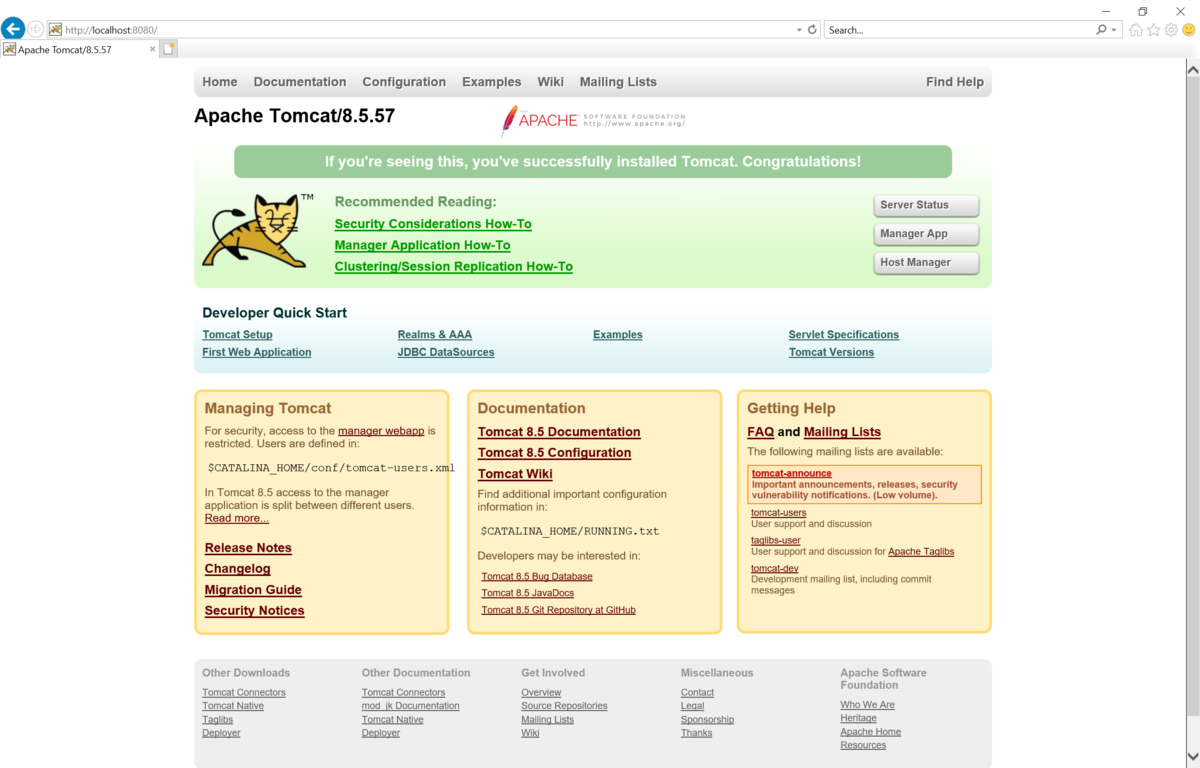Open the Documentation nav item
The height and width of the screenshot is (768, 1200).
[x=300, y=82]
